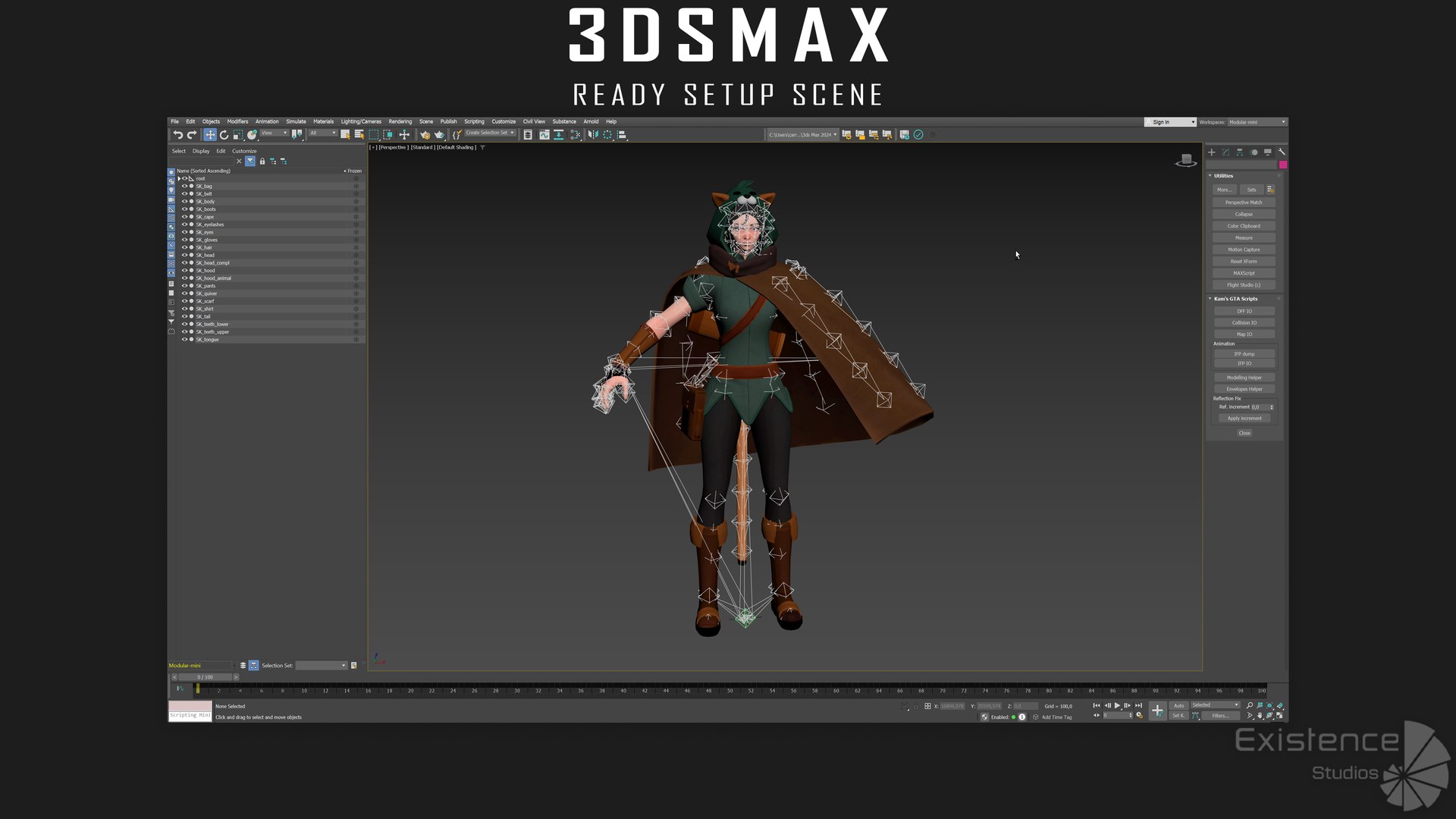Open the Scripting menu
1456x819 pixels.
pyautogui.click(x=474, y=121)
